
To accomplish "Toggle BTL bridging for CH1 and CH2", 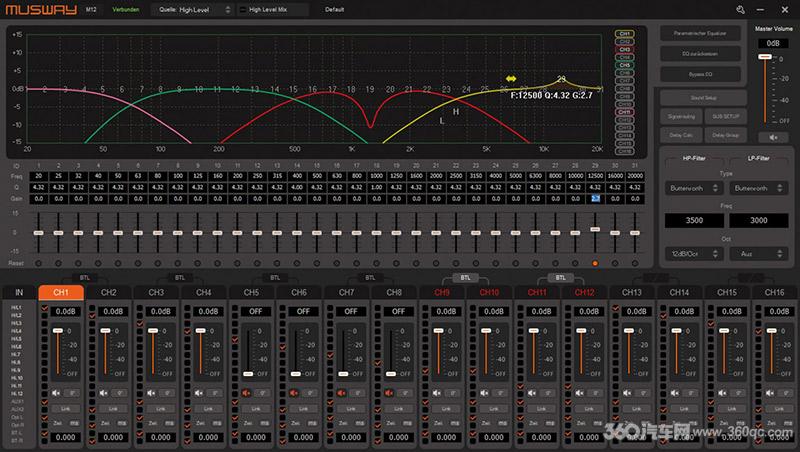I will point(85,278).
